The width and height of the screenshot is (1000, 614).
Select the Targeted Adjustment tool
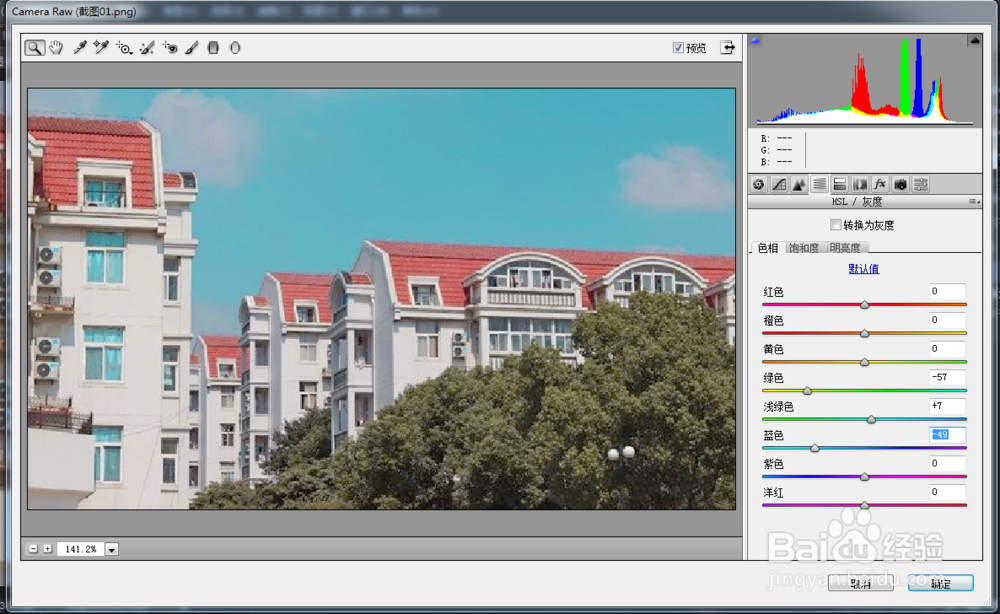[124, 48]
